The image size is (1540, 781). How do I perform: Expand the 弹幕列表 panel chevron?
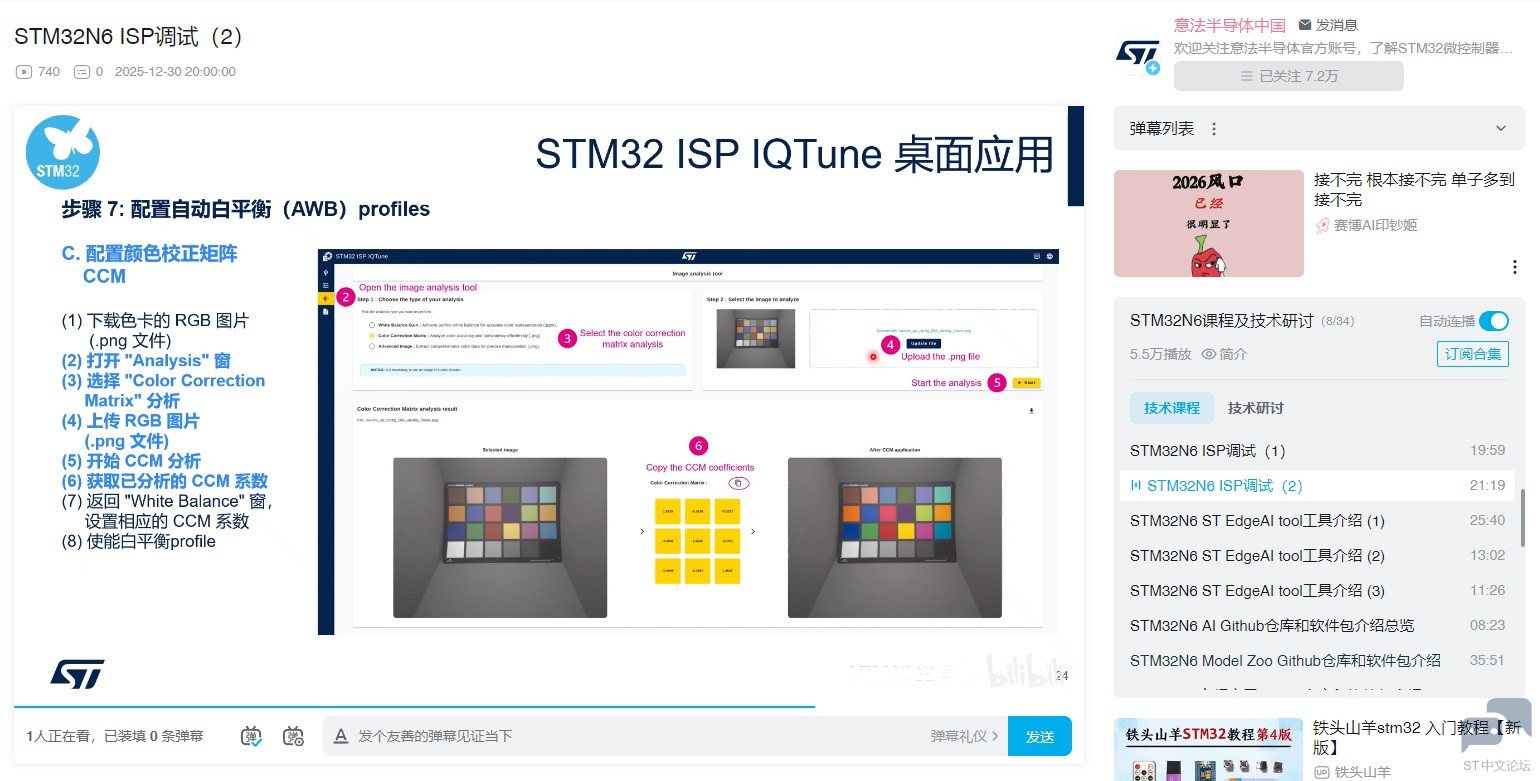pos(1501,129)
